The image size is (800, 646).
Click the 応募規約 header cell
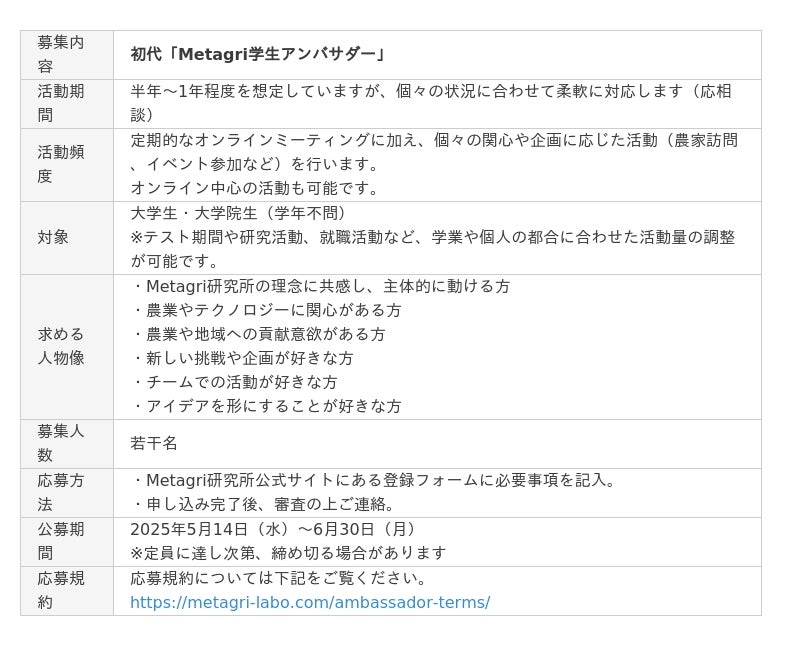coord(67,591)
